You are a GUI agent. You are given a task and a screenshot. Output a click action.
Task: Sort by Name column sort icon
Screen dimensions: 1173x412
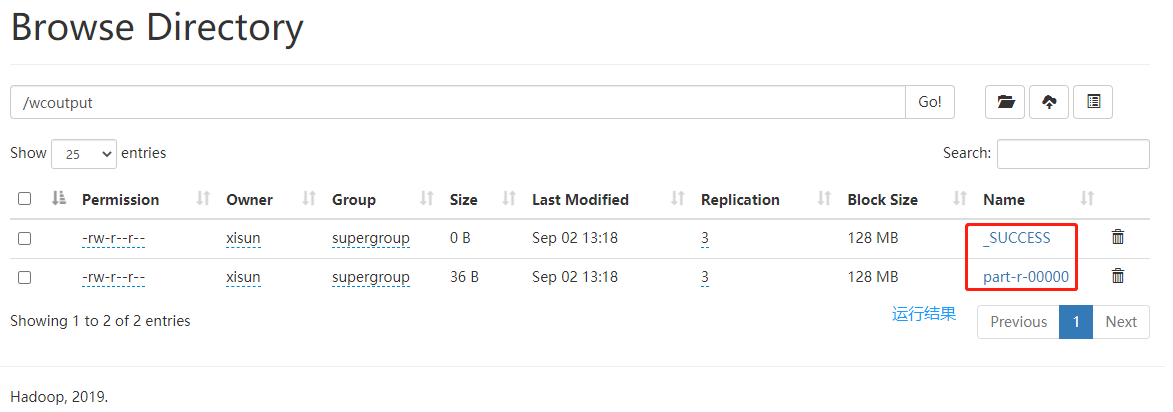(x=1087, y=199)
